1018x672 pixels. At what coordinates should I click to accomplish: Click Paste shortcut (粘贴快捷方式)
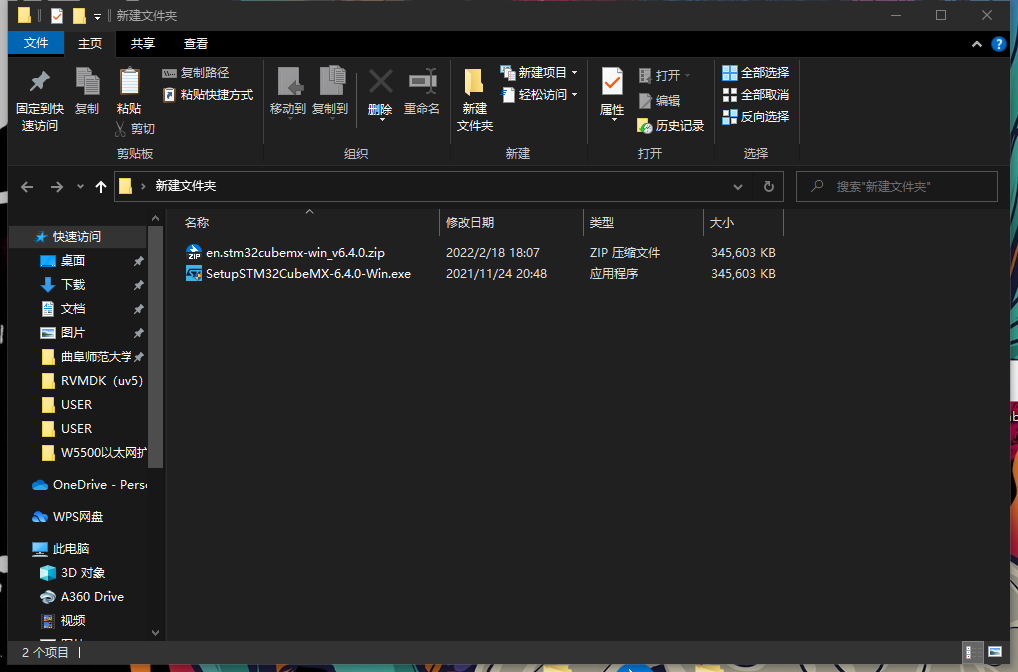[207, 95]
